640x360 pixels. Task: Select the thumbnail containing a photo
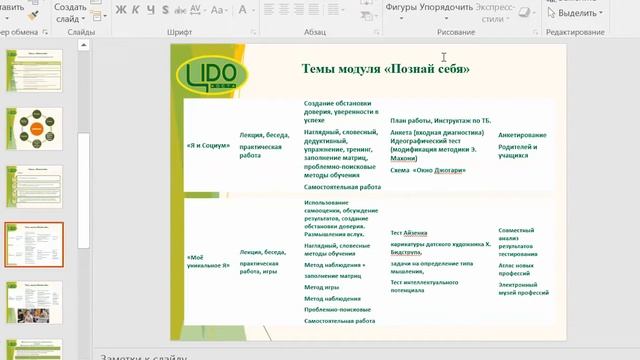(x=35, y=302)
